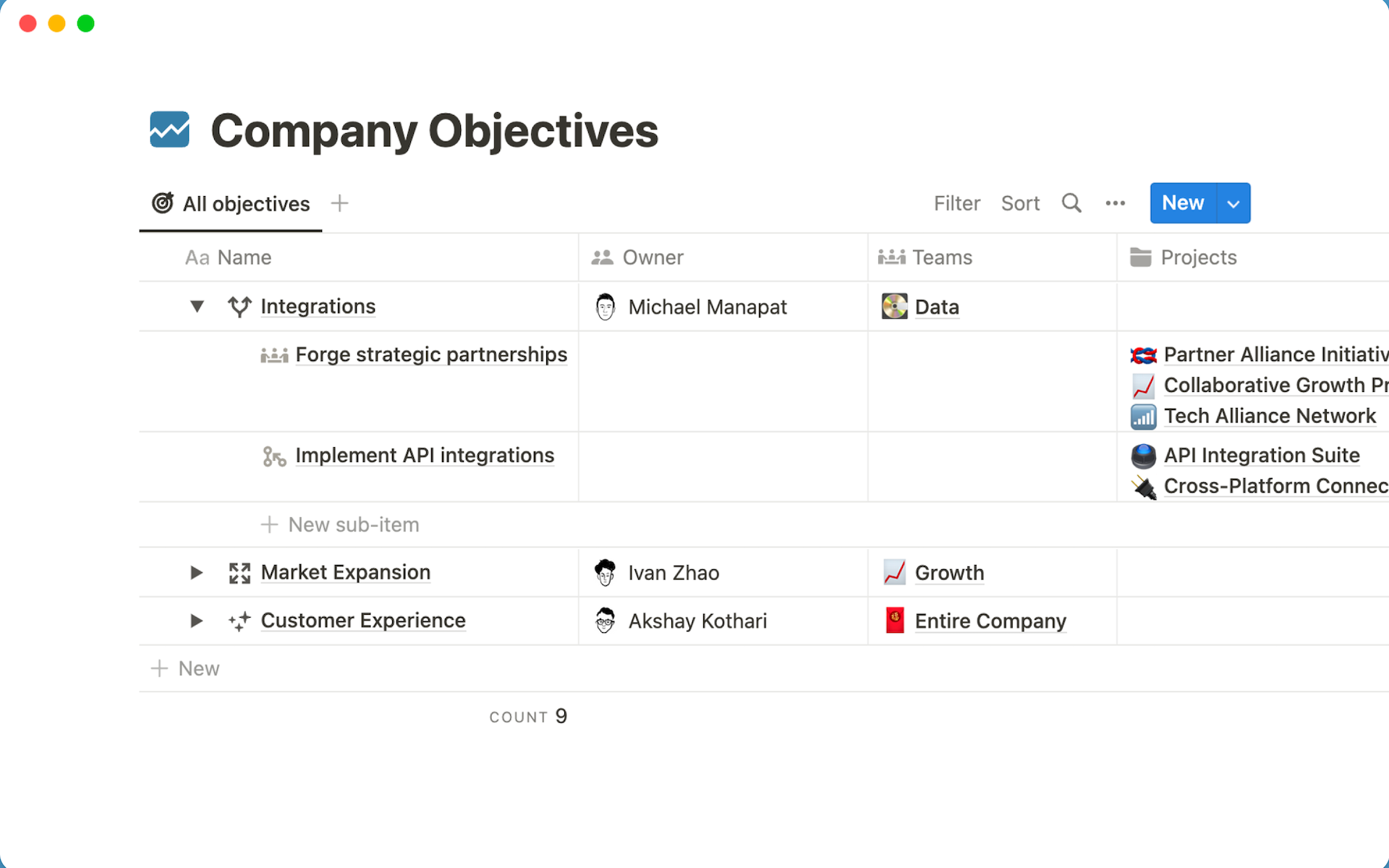The image size is (1389, 868).
Task: Collapse the Integrations row
Action: (197, 307)
